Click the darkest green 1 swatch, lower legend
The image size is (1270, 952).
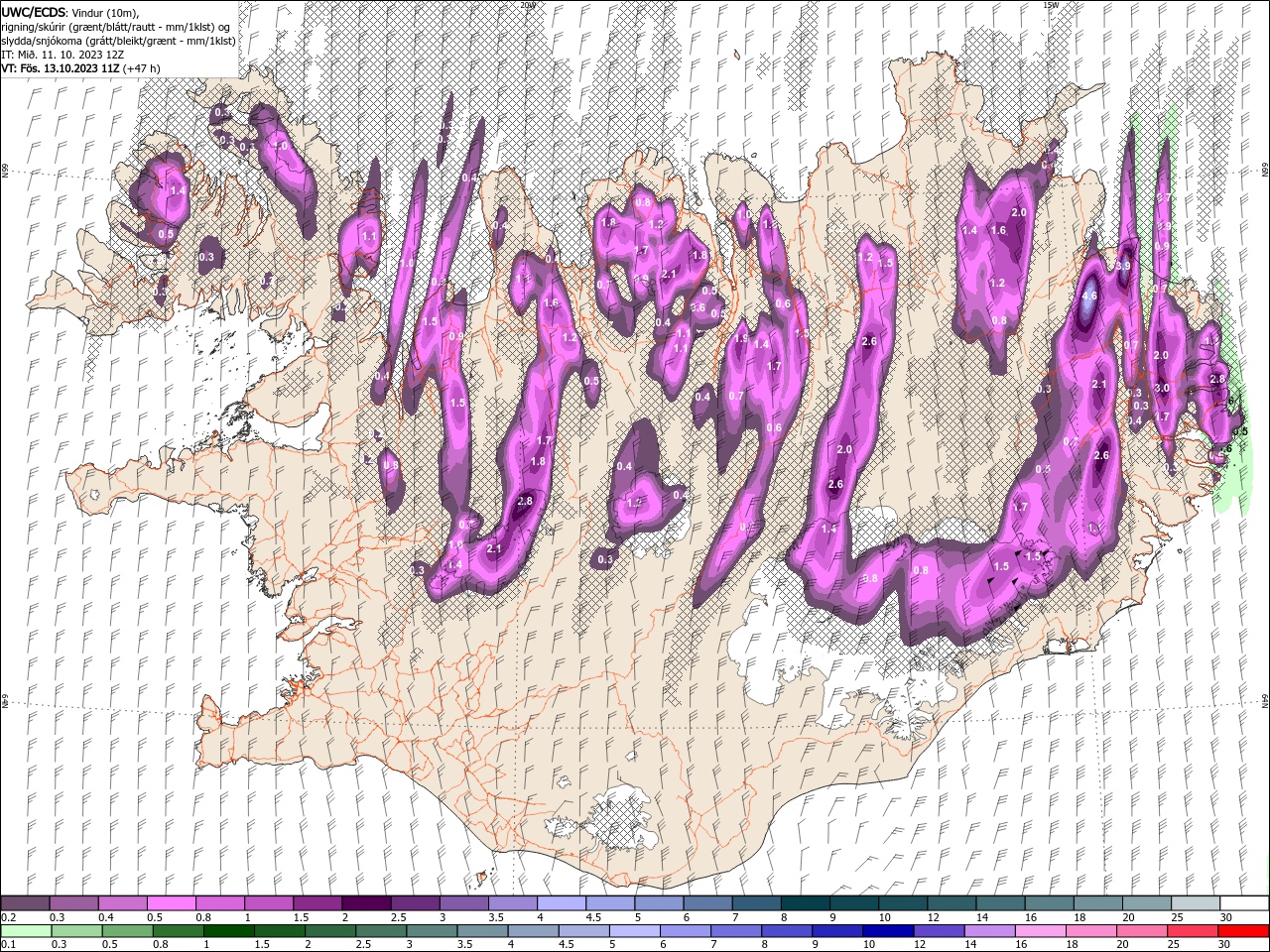228,931
